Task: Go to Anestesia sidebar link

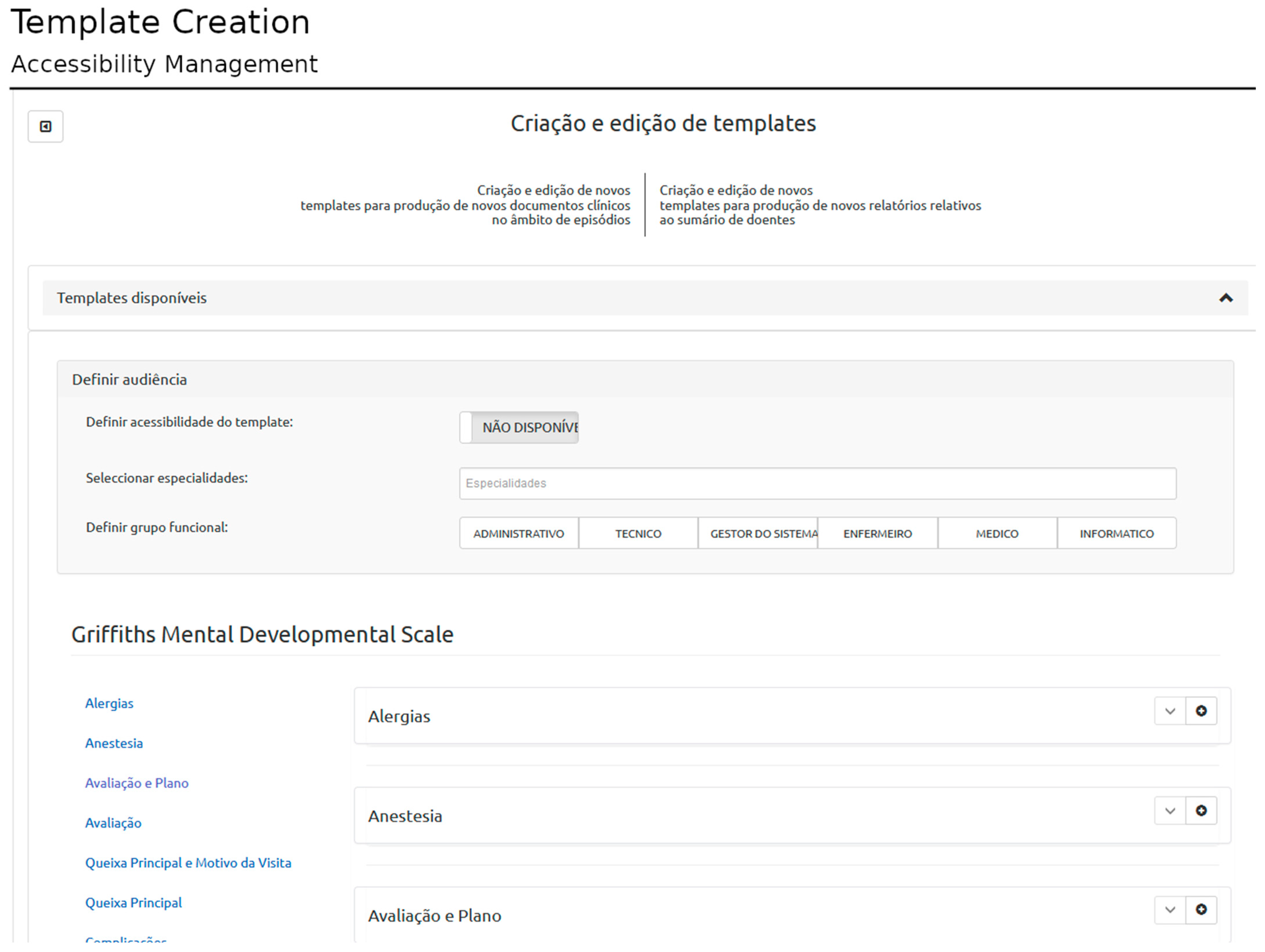Action: point(114,743)
